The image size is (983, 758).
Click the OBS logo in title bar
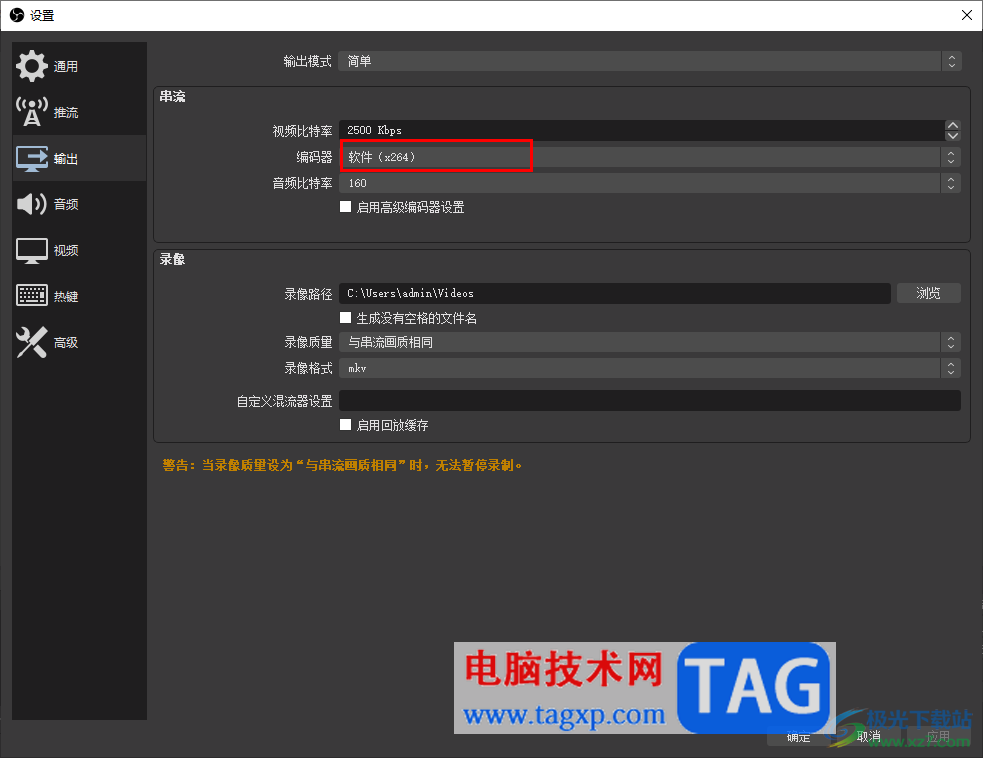(x=17, y=15)
